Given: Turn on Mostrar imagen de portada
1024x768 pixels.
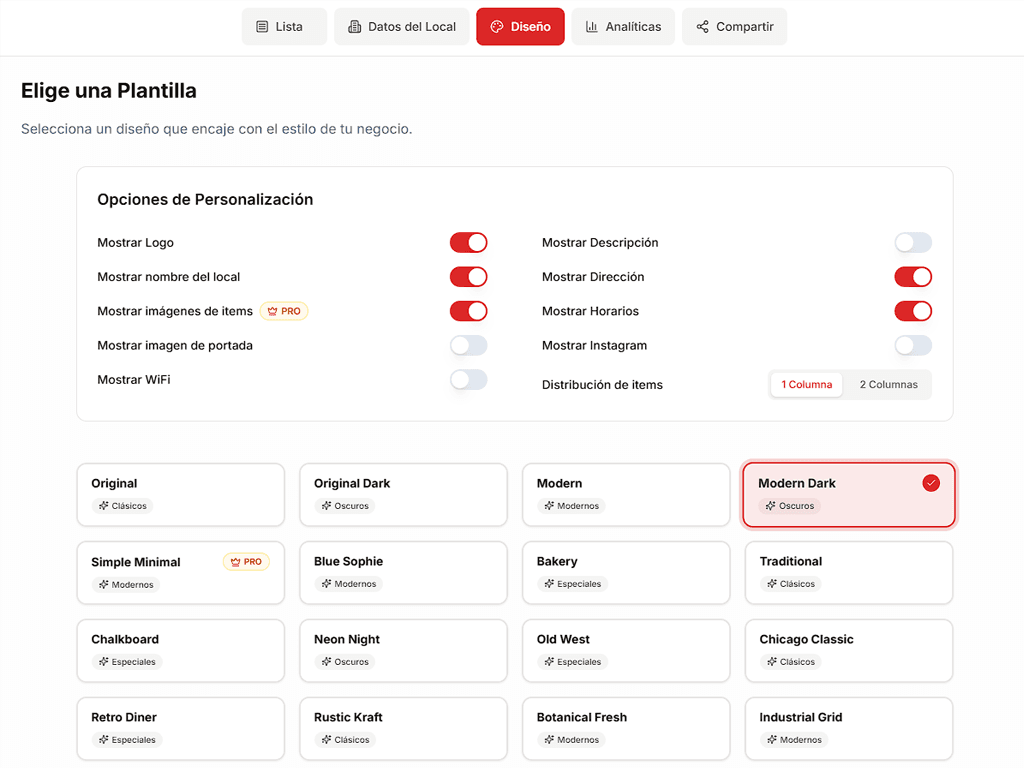Looking at the screenshot, I should tap(468, 346).
